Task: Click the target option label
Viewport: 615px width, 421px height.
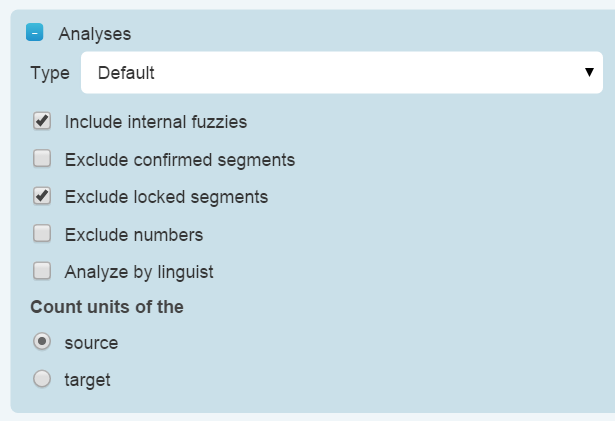Action: point(87,380)
